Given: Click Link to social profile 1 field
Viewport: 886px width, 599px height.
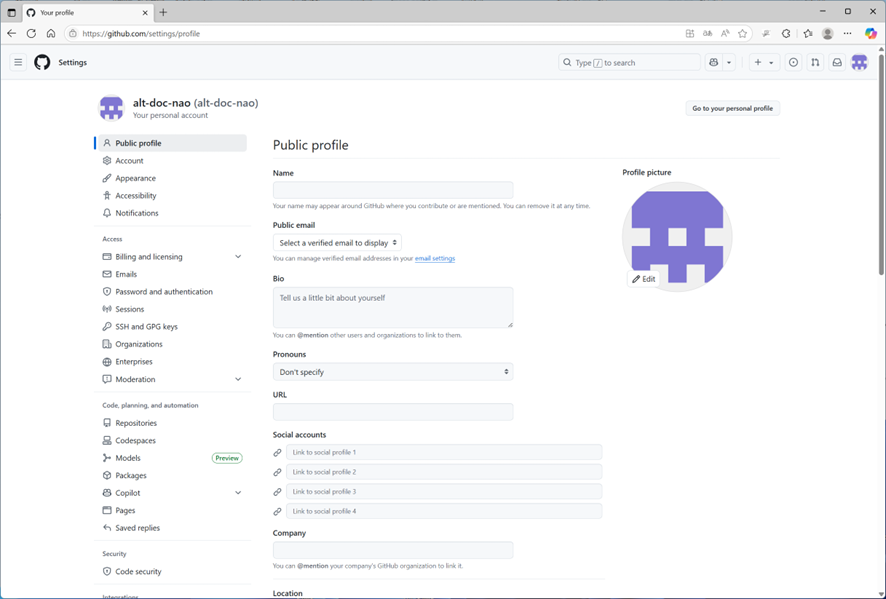Looking at the screenshot, I should [444, 452].
